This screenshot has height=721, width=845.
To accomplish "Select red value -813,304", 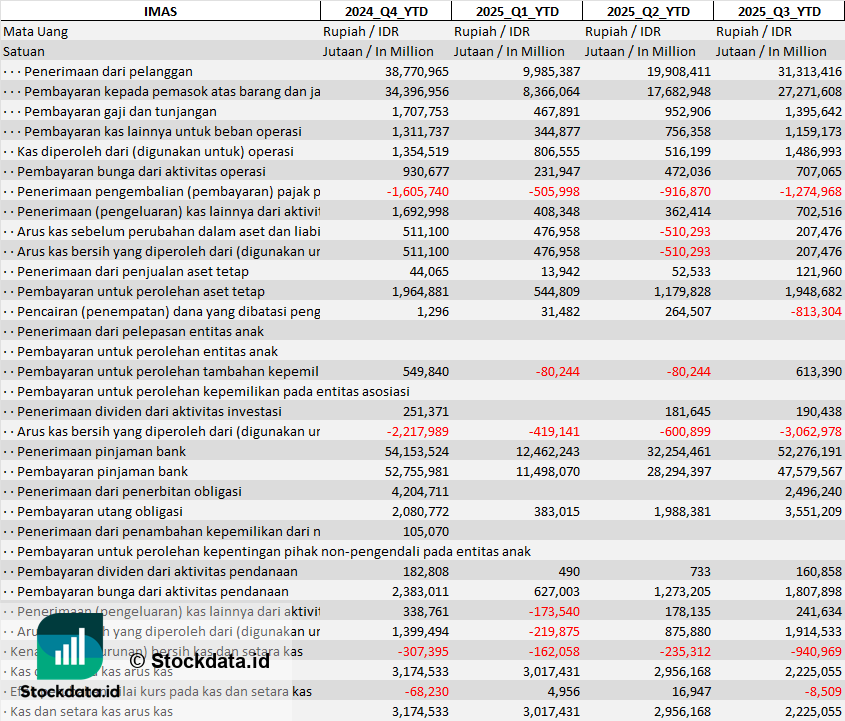I will pyautogui.click(x=816, y=311).
